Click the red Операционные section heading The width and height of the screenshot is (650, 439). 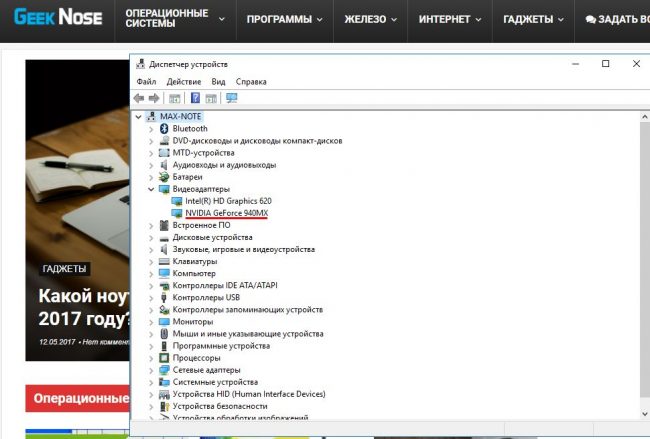click(78, 398)
